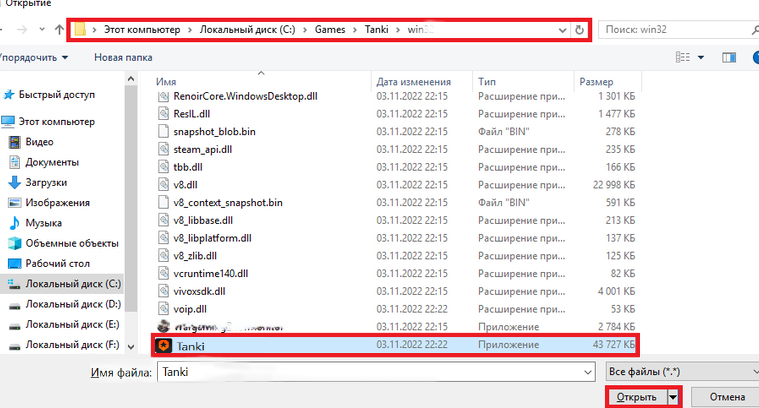Select snapshot_blob.bin file
Image resolution: width=759 pixels, height=408 pixels.
pos(214,132)
